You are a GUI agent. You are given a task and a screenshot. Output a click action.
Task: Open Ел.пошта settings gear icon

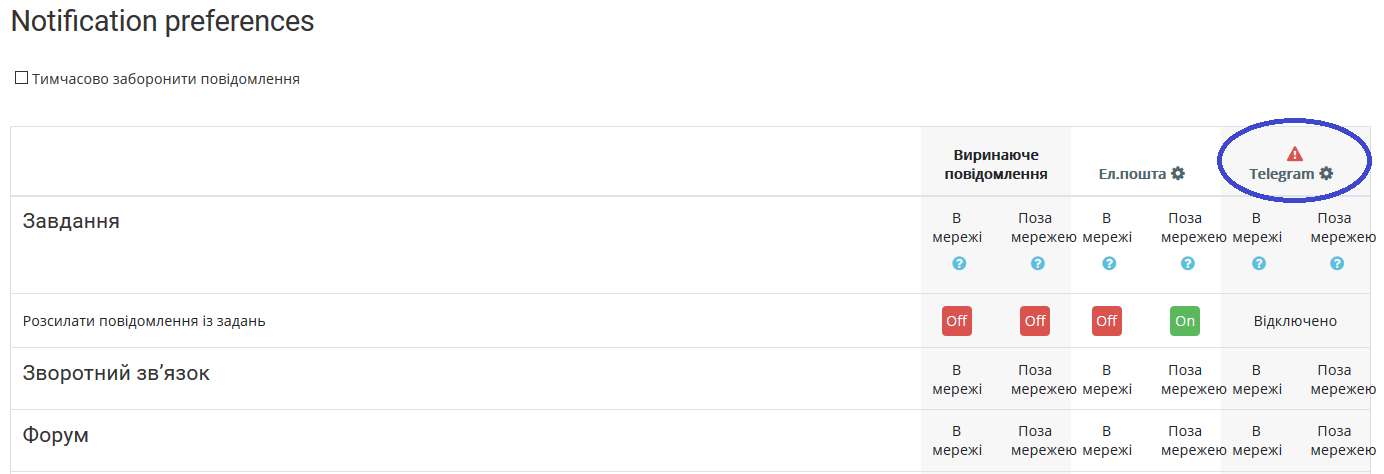[x=1178, y=174]
